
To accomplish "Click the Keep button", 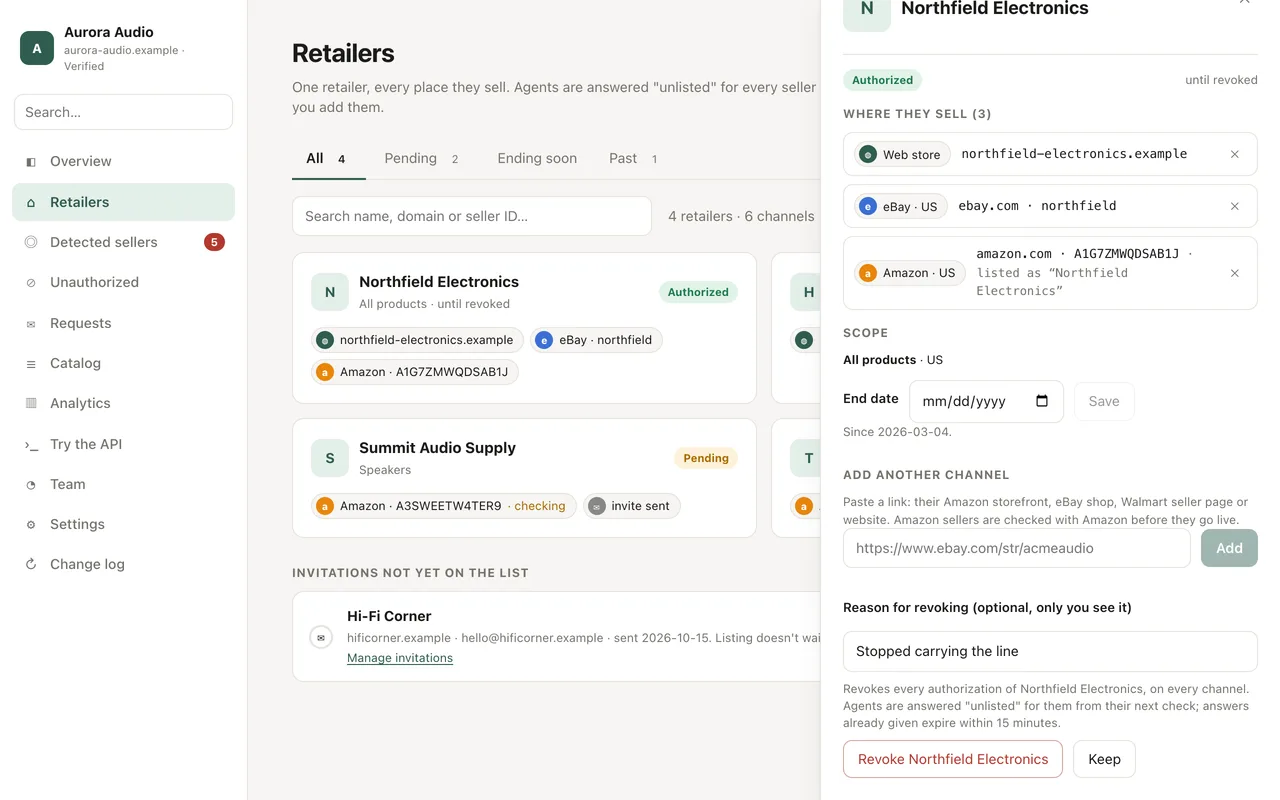I will pyautogui.click(x=1104, y=759).
